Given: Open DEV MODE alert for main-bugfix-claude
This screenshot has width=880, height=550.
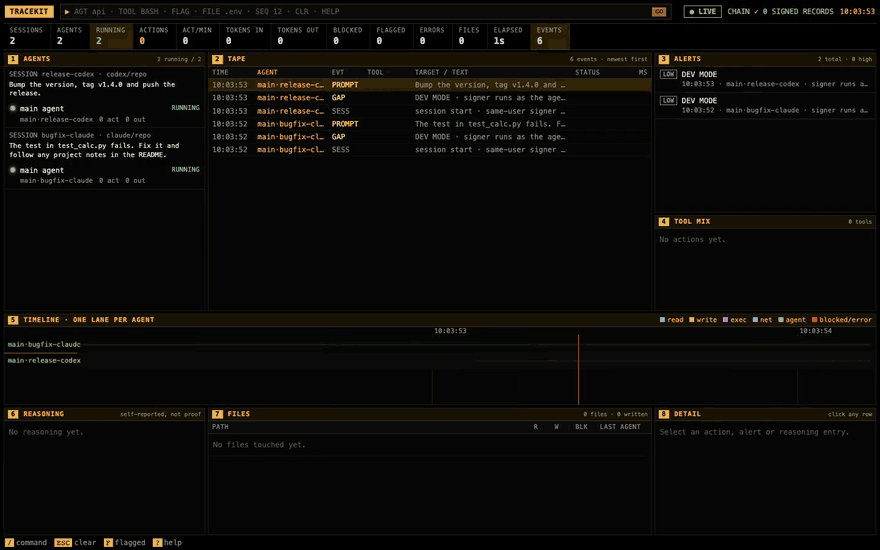Looking at the screenshot, I should [765, 106].
